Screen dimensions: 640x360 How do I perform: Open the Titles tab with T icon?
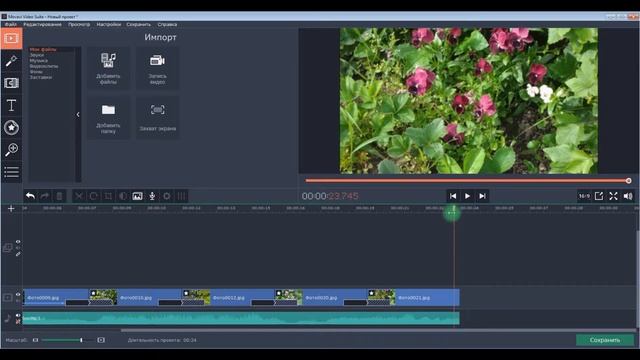point(11,105)
